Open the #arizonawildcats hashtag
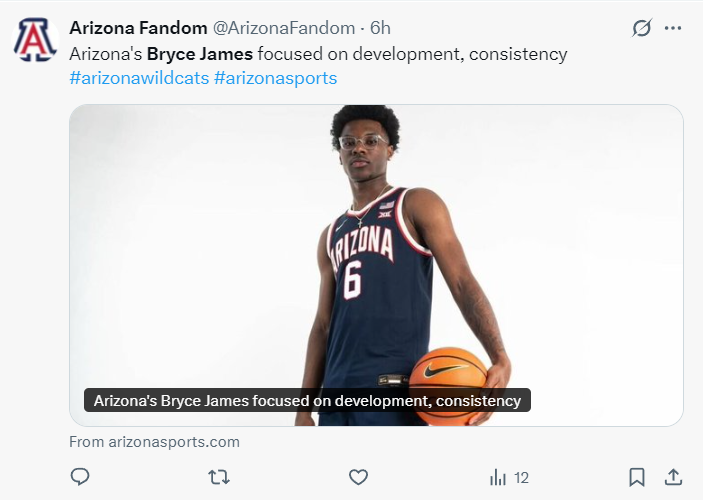703x500 pixels. coord(139,78)
